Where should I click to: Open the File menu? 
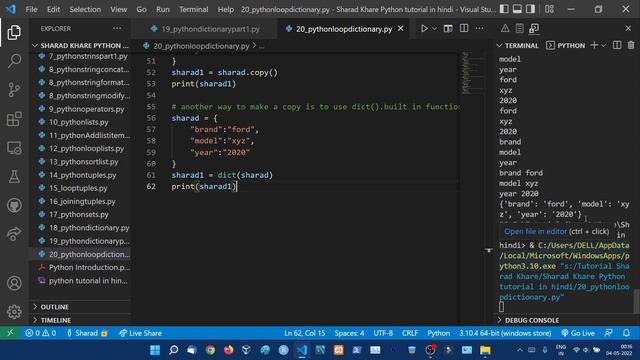(x=31, y=9)
